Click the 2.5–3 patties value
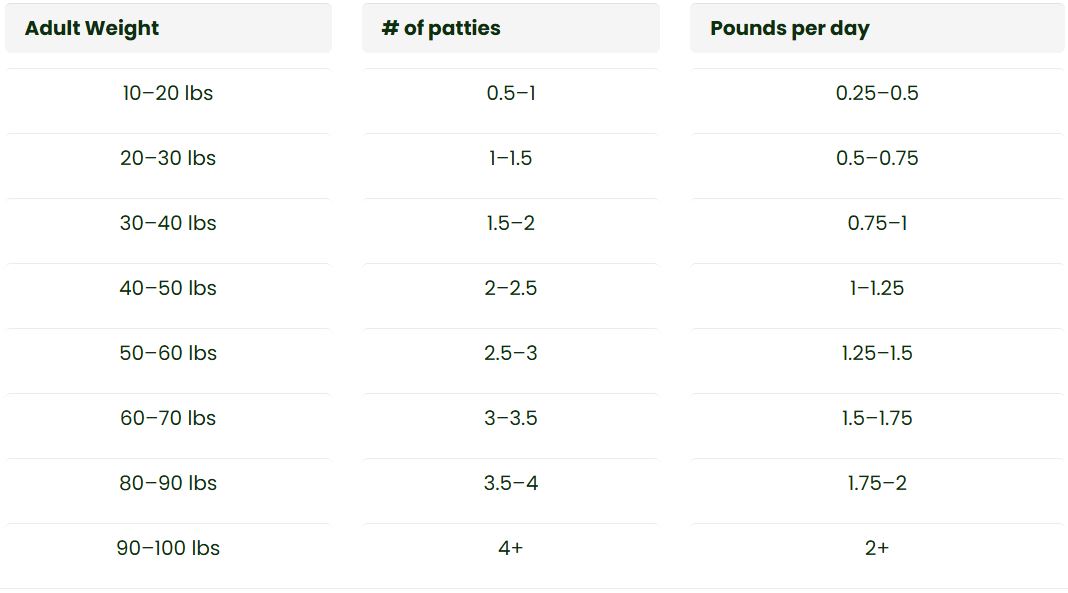The image size is (1068, 593). click(511, 353)
